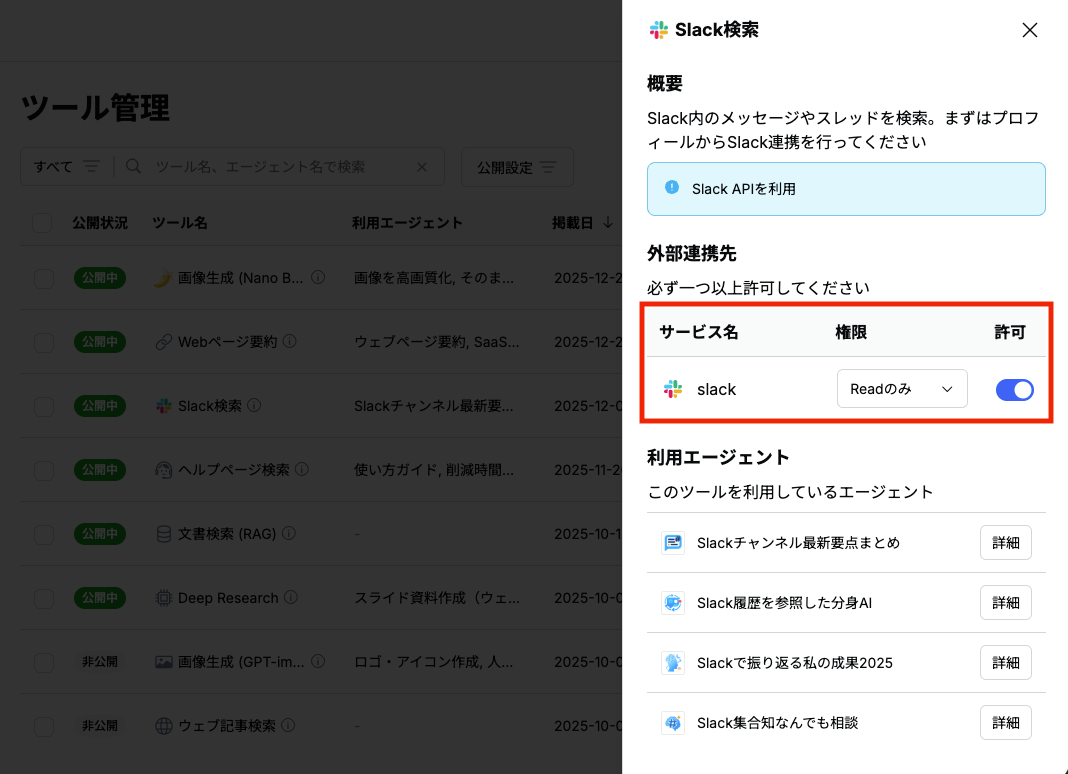Open the 公開設定 filter dropdown
Screen dimensions: 1068x774
click(x=517, y=167)
